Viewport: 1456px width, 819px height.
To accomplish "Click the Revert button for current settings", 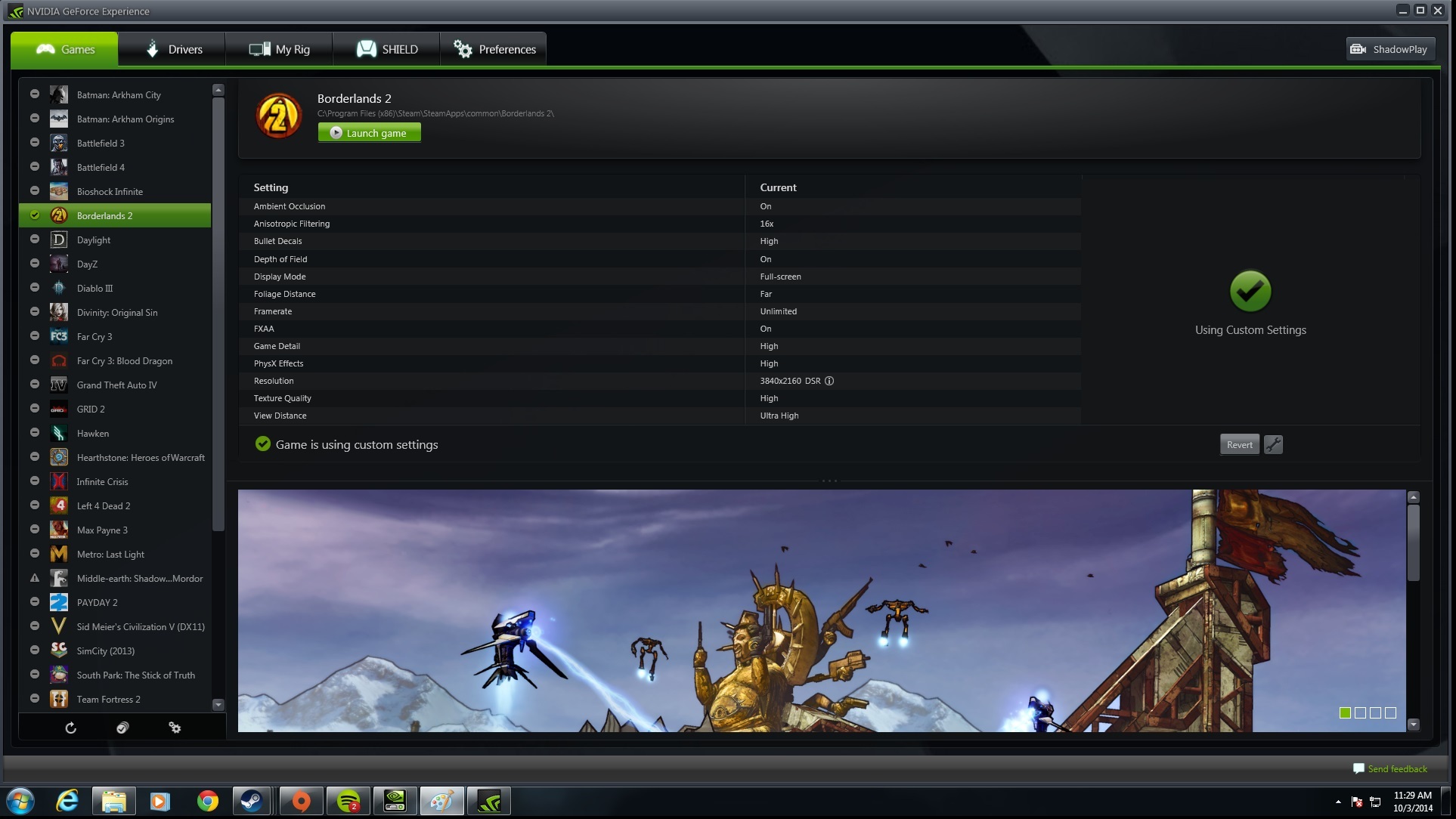I will click(x=1239, y=444).
